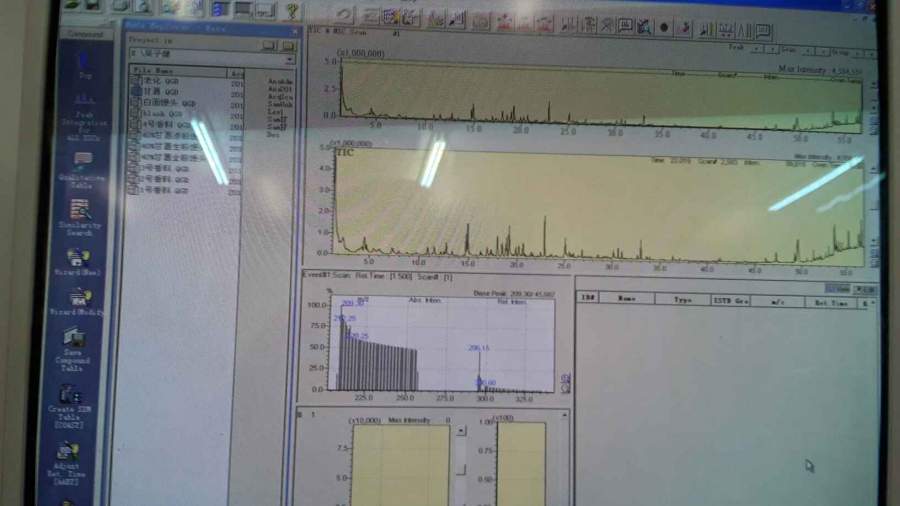This screenshot has width=900, height=506.
Task: Click the Peak previous arrow button
Action: tap(756, 49)
